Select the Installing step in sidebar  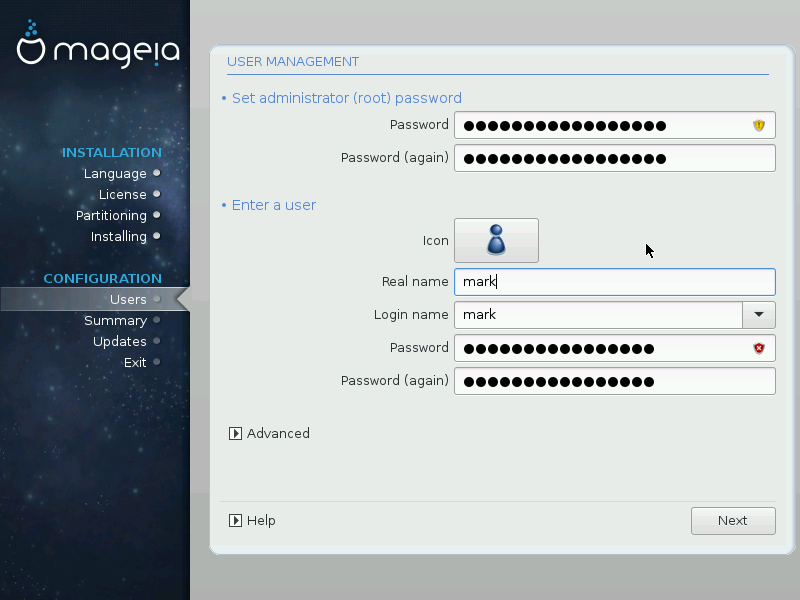[x=118, y=237]
